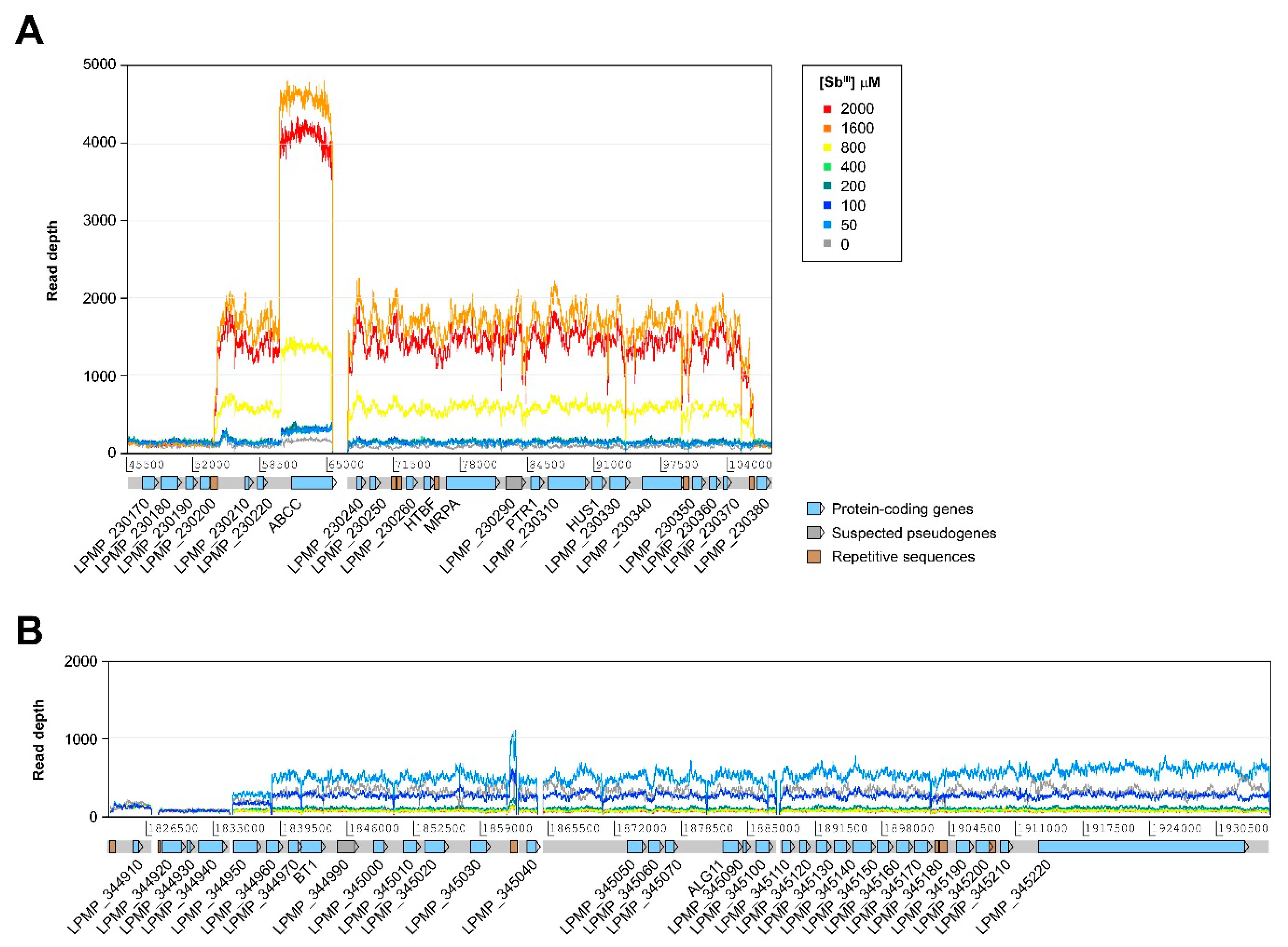Click the 91000 position marker in panel A
Screen dimensions: 1288x947
[613, 464]
